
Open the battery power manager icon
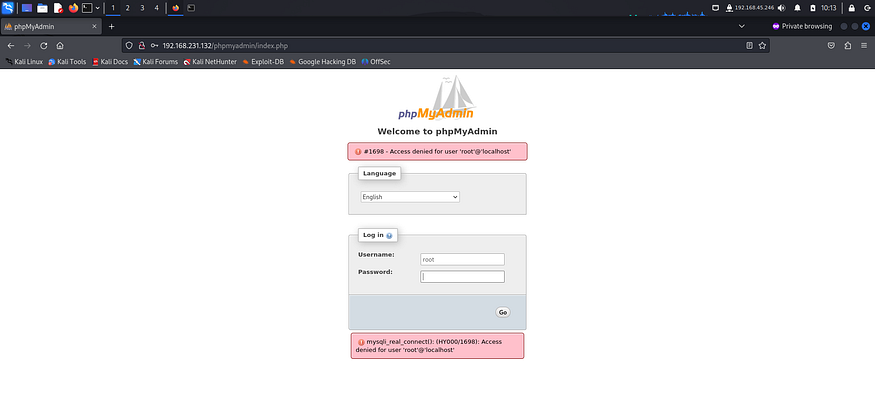(x=812, y=8)
